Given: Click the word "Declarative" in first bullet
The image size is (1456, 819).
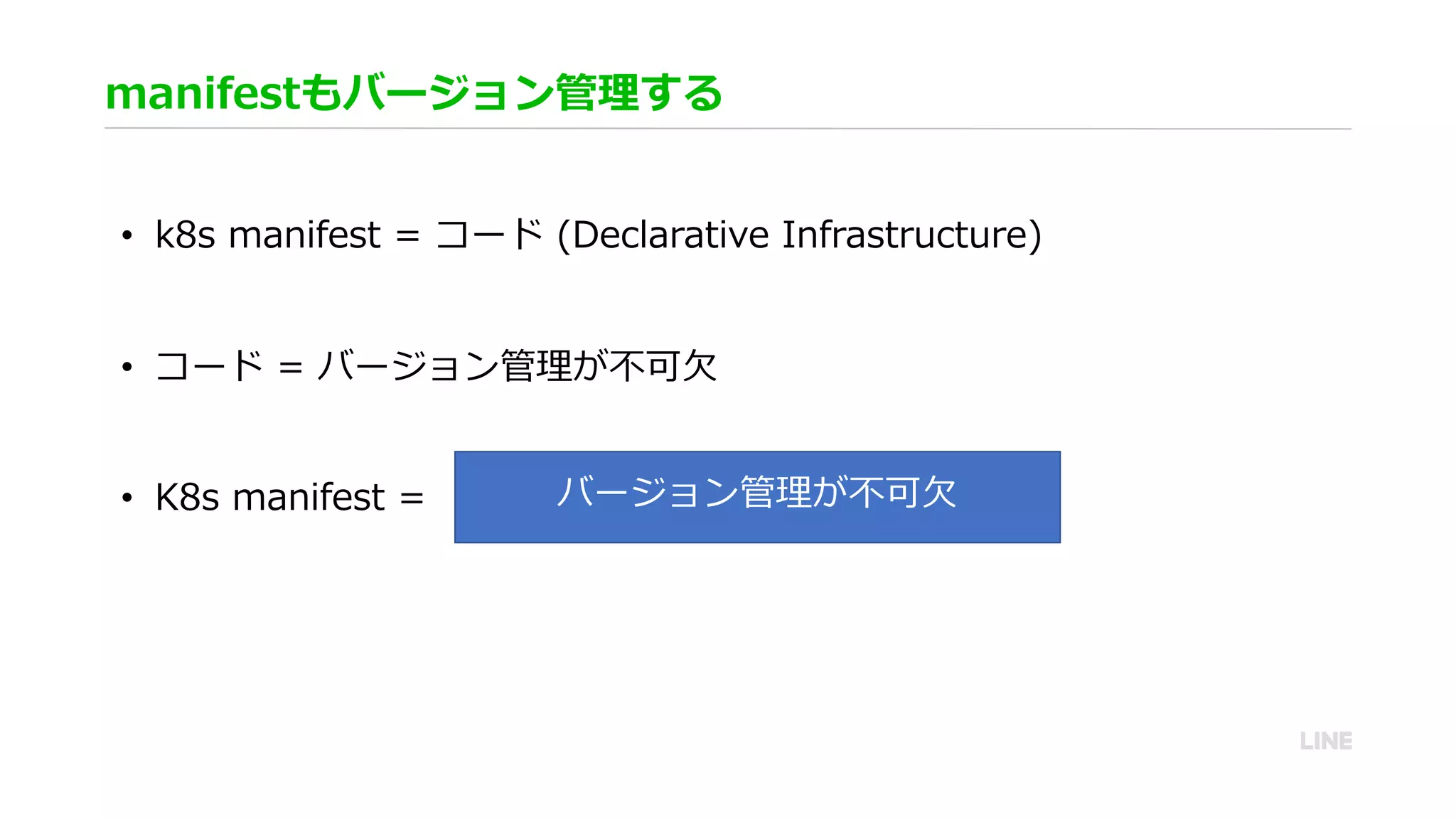Looking at the screenshot, I should pyautogui.click(x=670, y=235).
